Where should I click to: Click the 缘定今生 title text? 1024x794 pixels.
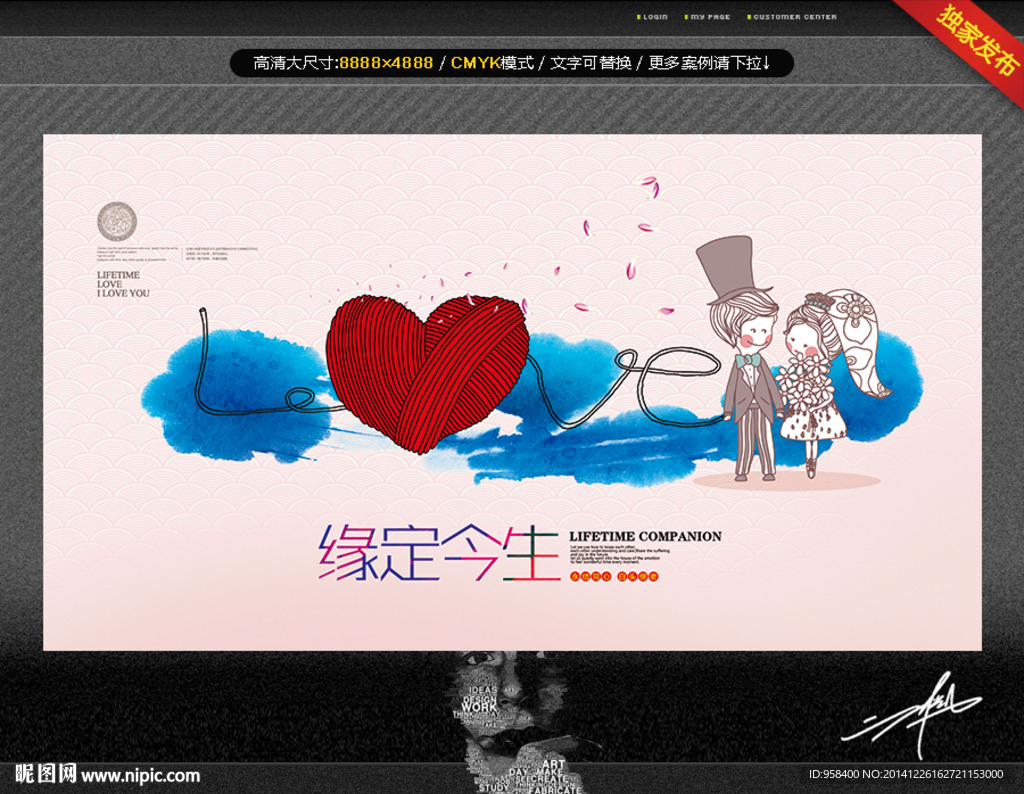[439, 553]
